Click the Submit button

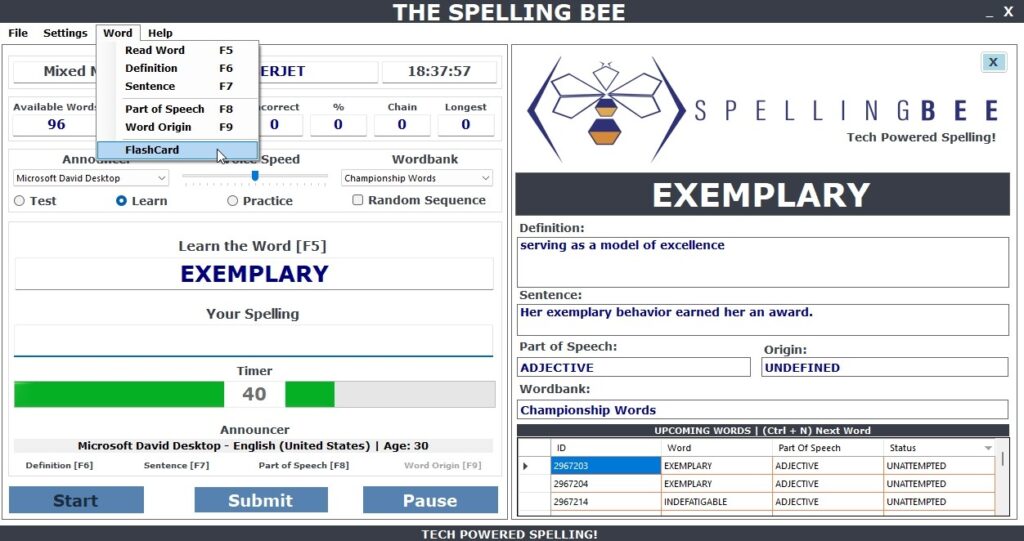[261, 500]
